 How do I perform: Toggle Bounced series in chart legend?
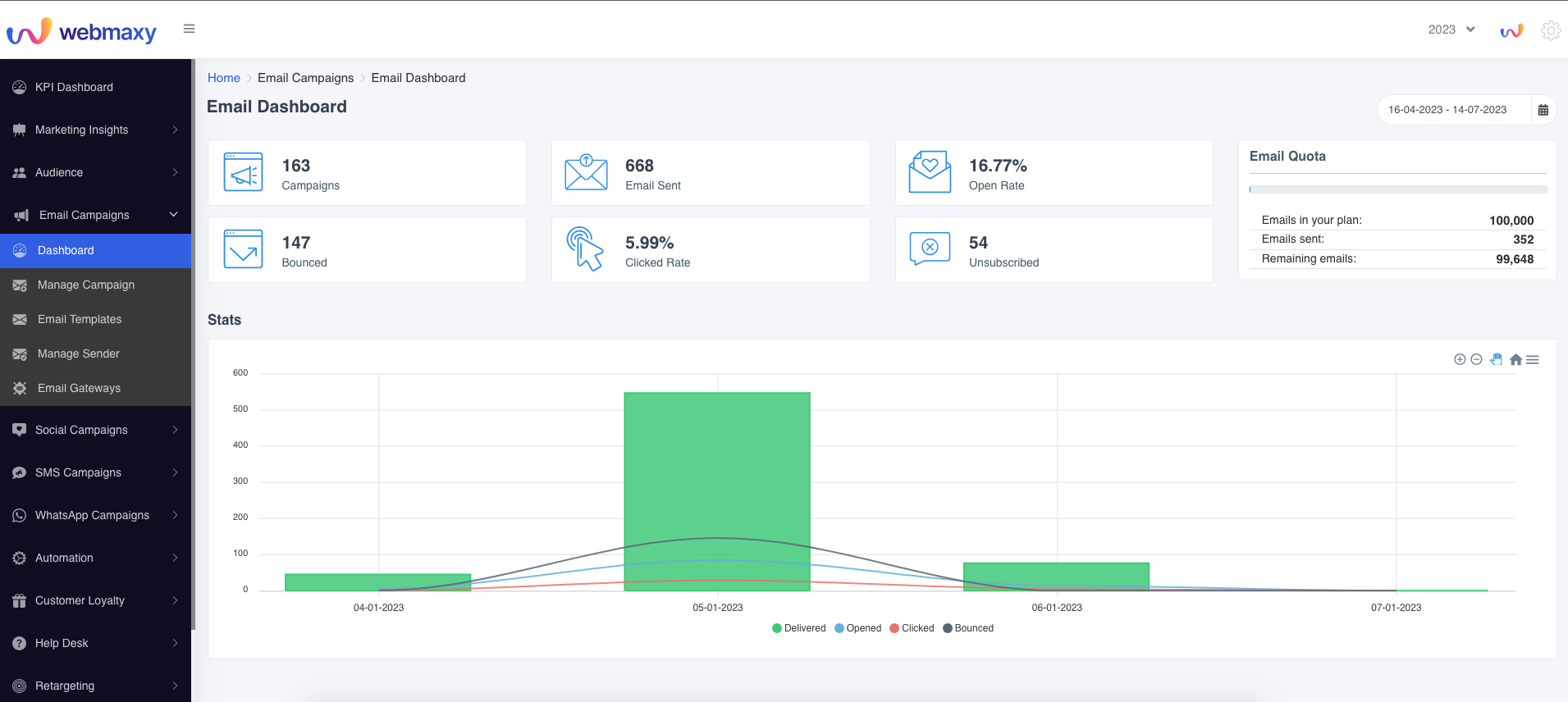pos(968,628)
